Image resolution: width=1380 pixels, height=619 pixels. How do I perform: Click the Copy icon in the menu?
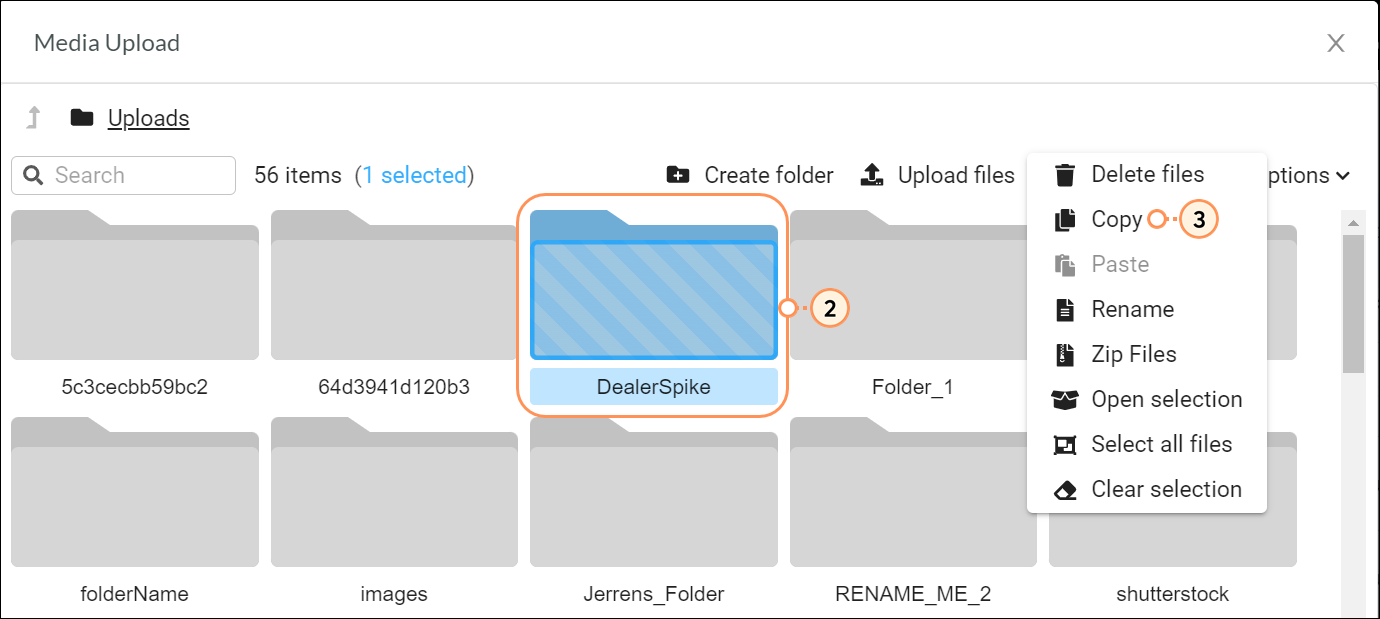point(1066,220)
